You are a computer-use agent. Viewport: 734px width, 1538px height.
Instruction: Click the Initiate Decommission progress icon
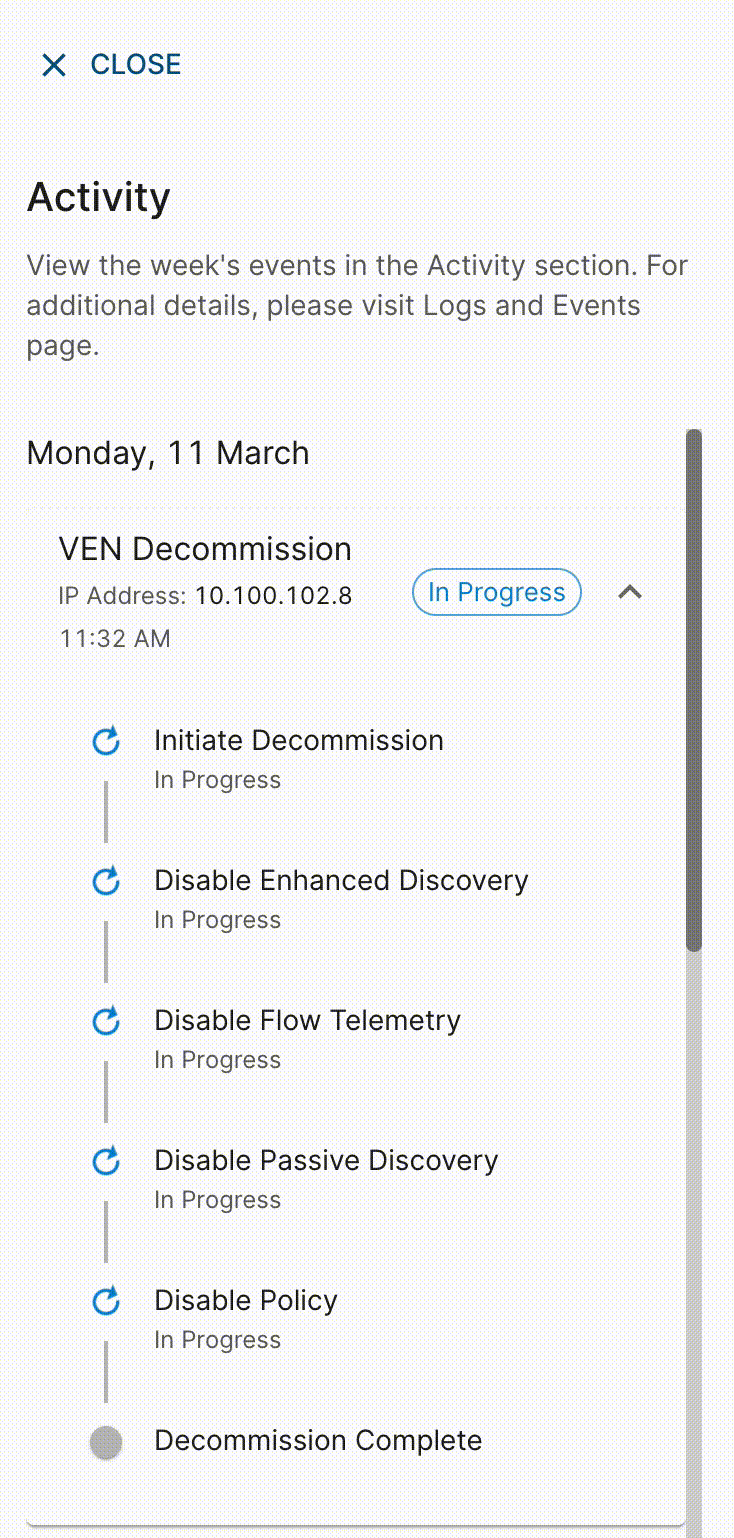[106, 741]
